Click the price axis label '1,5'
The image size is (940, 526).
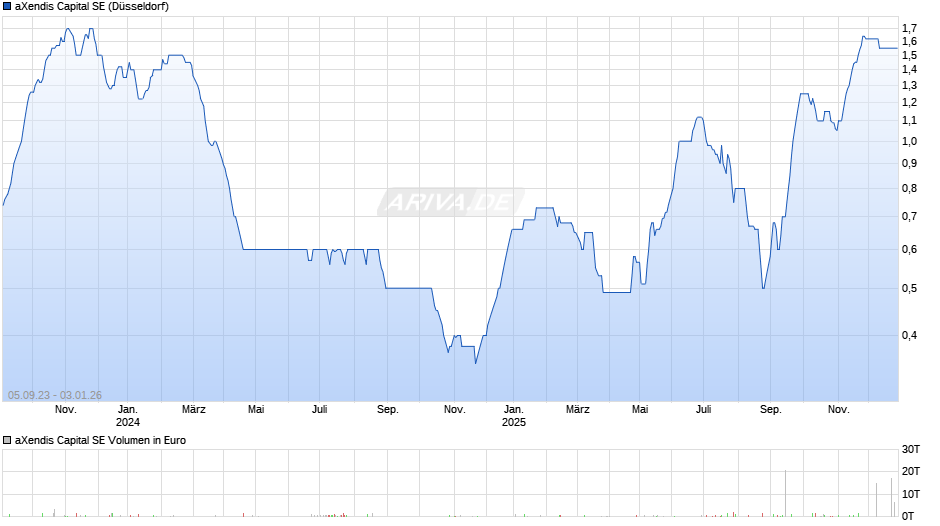tap(909, 55)
